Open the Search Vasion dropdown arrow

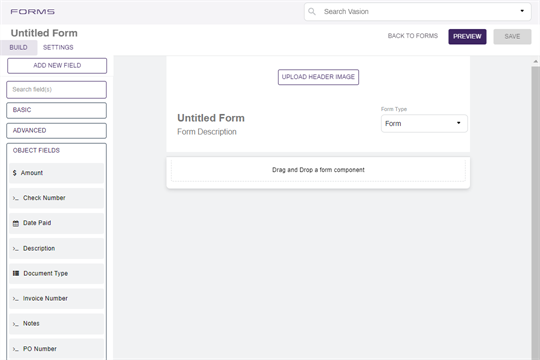click(522, 11)
